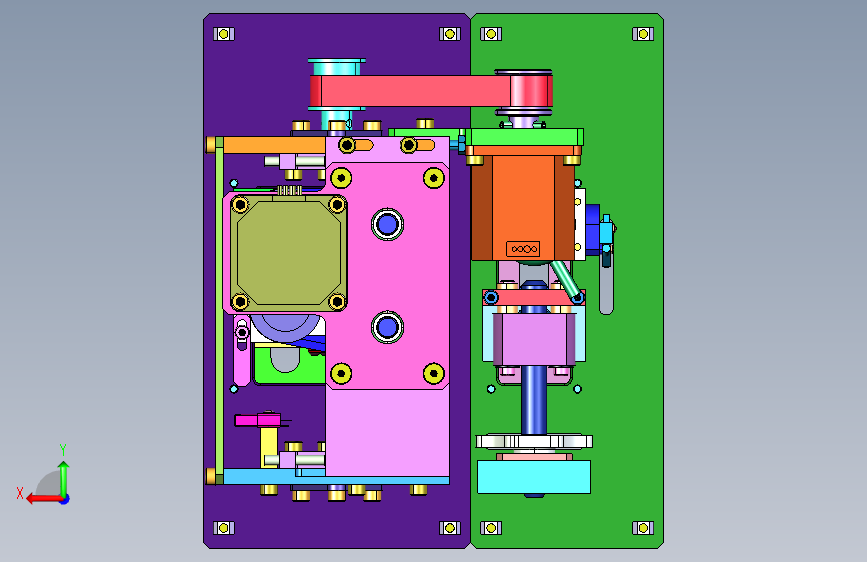Click the X axis label on the triad
The width and height of the screenshot is (867, 562).
20,493
